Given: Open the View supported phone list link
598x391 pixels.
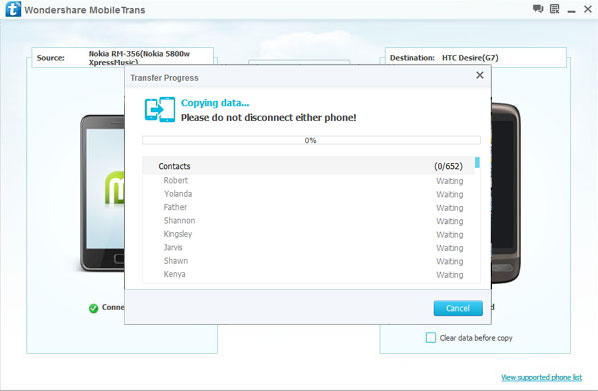Looking at the screenshot, I should [542, 377].
